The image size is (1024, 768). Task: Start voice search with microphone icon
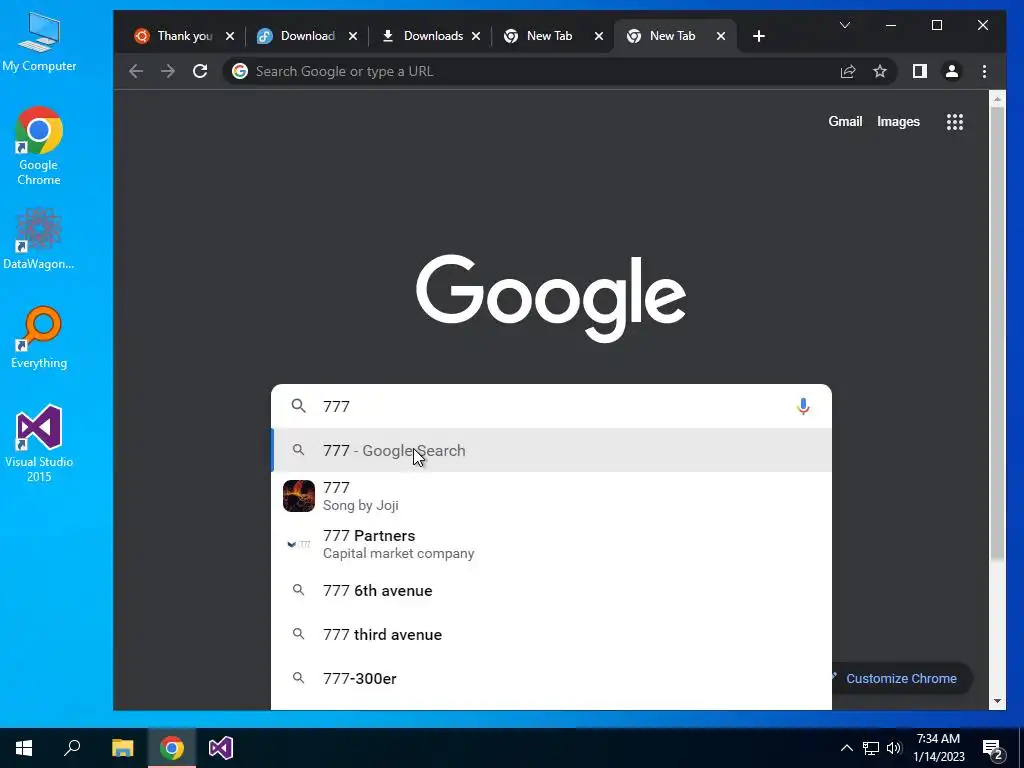coord(803,406)
